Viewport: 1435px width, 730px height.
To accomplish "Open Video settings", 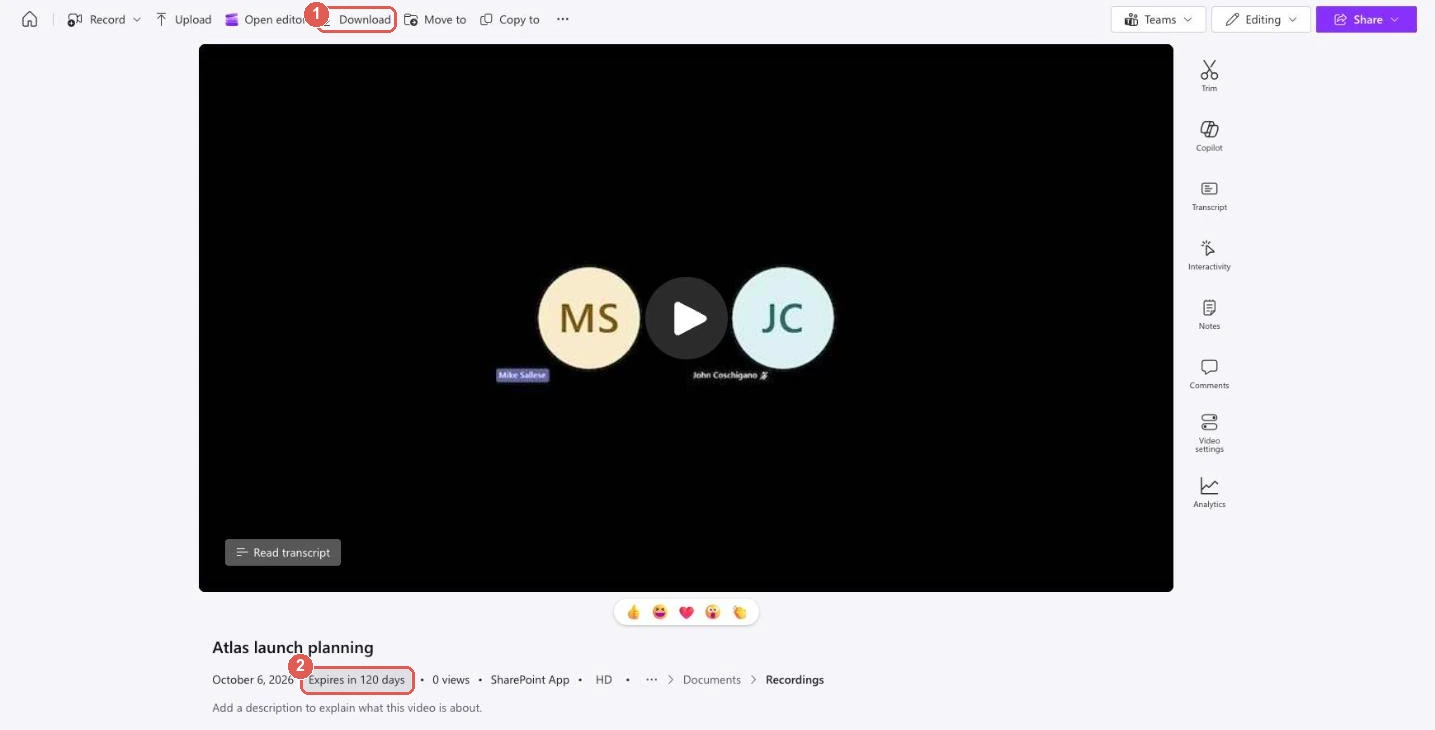I will point(1209,433).
